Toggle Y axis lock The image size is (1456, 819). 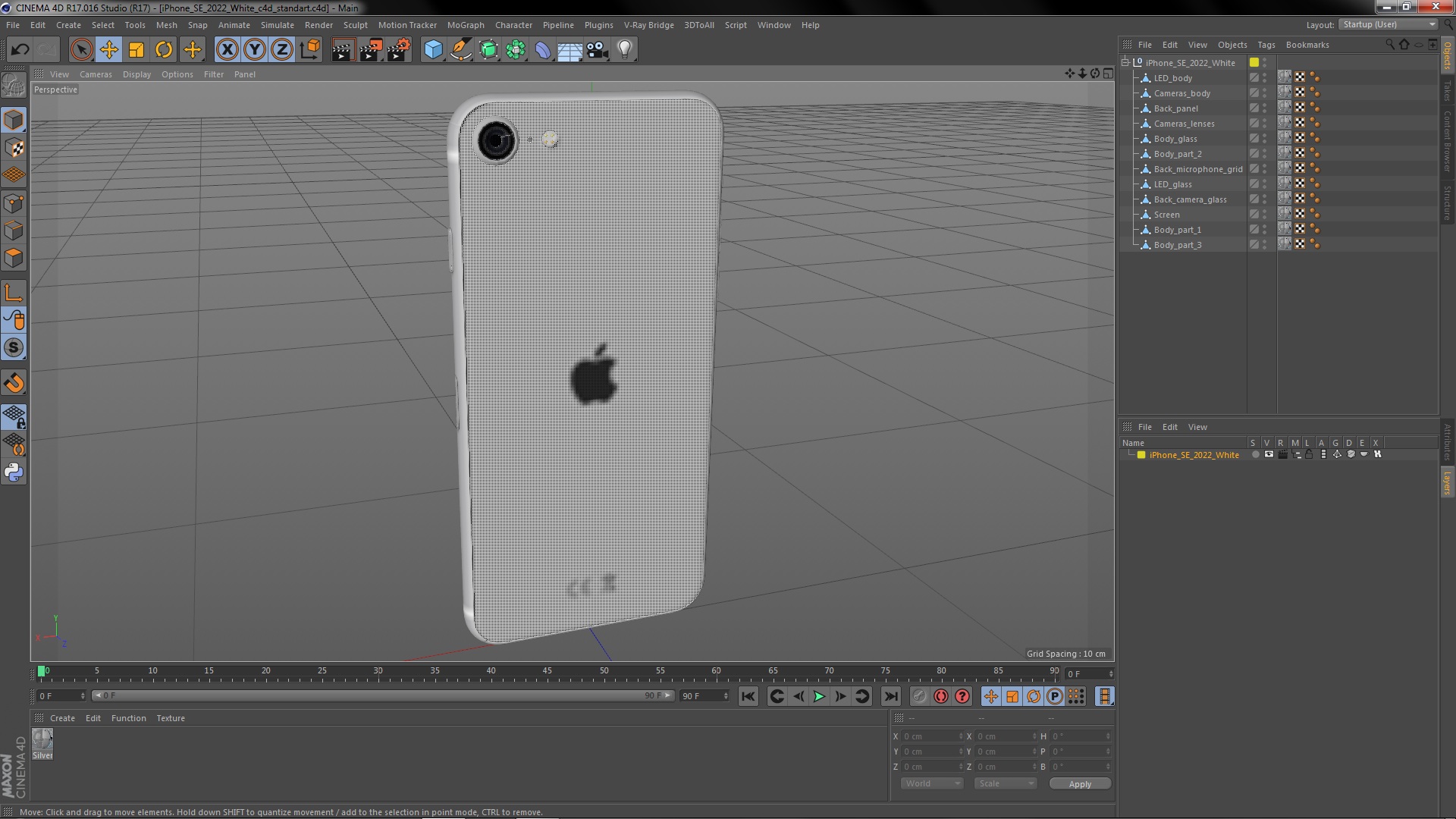[255, 50]
